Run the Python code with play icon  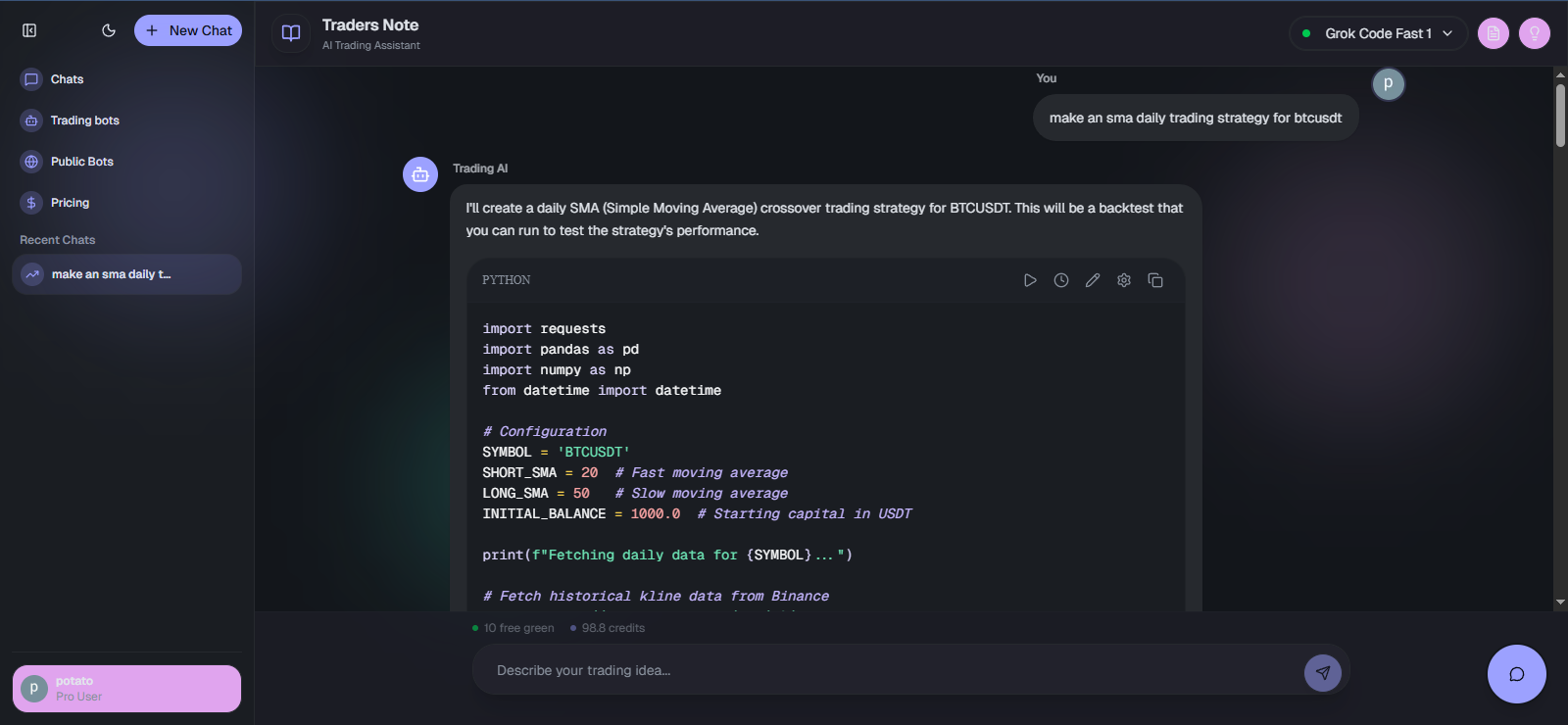click(1030, 280)
